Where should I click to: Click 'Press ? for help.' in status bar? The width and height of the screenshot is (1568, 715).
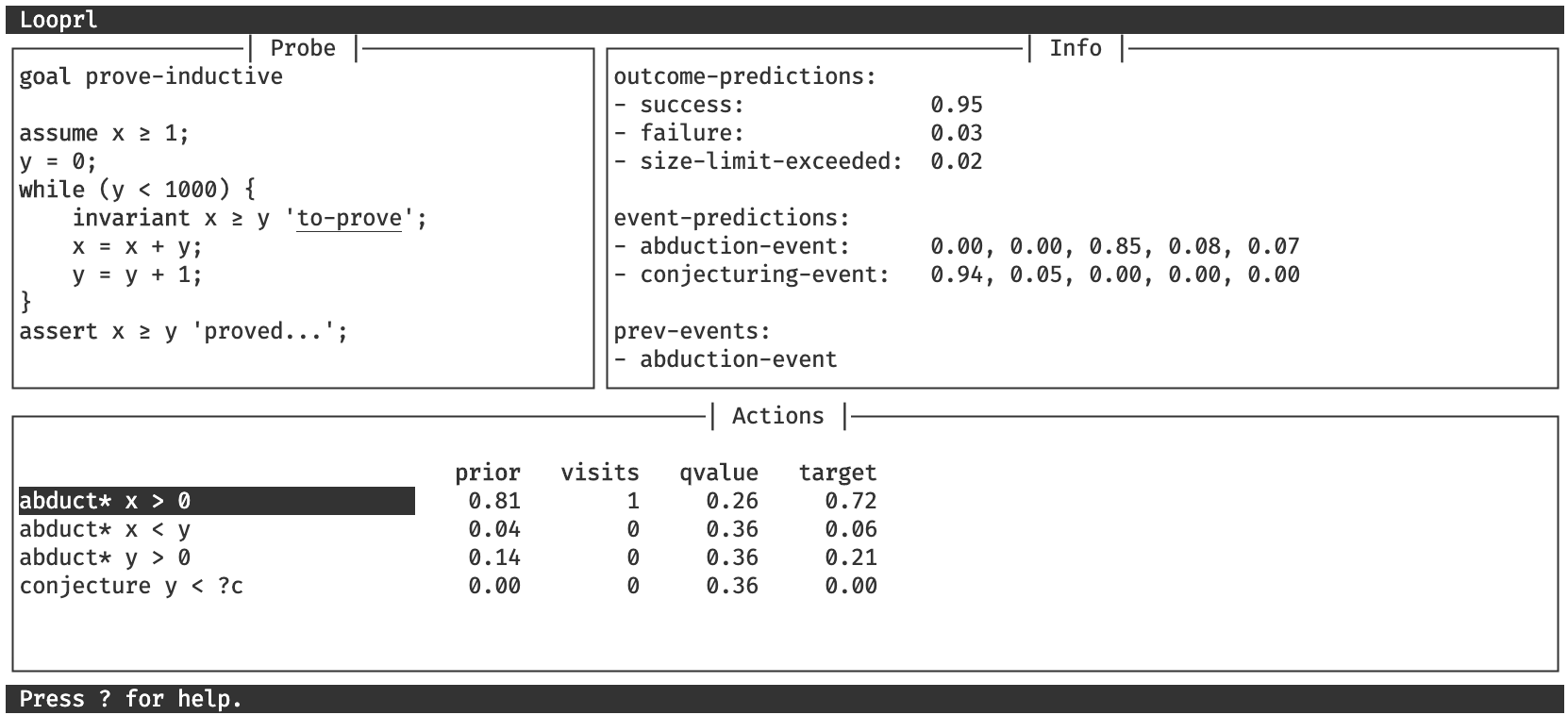coord(130,699)
